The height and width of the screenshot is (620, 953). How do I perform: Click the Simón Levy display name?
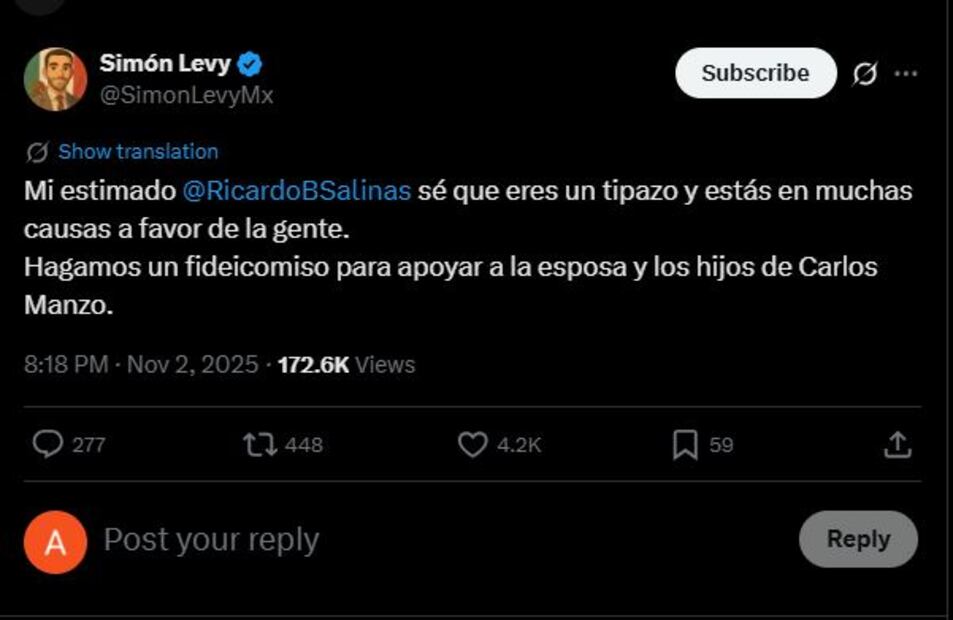point(165,64)
